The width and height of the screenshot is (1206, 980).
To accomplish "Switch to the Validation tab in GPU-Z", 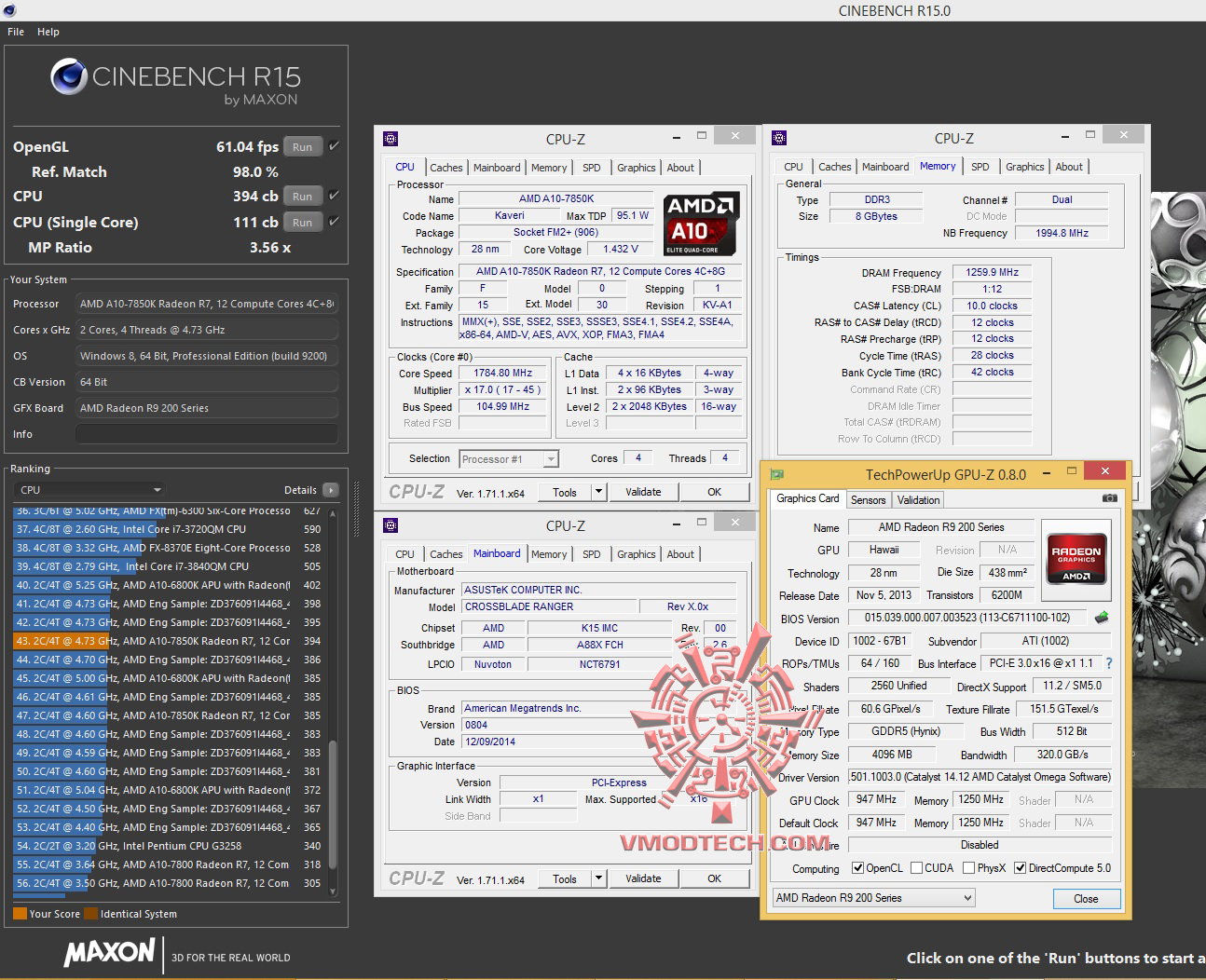I will coord(919,500).
